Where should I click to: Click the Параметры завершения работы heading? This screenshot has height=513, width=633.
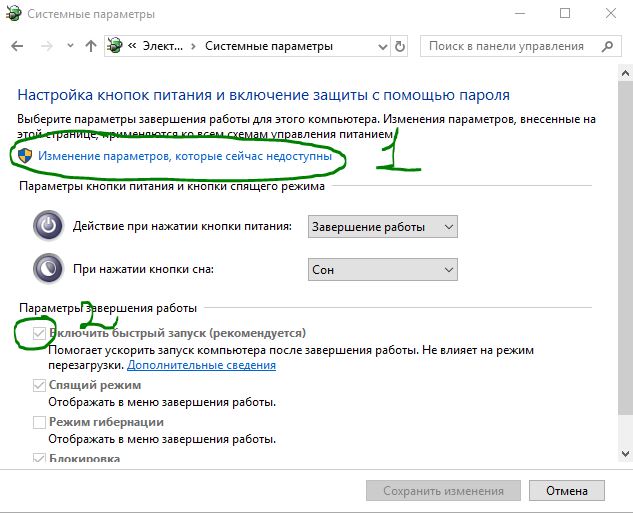pyautogui.click(x=108, y=308)
